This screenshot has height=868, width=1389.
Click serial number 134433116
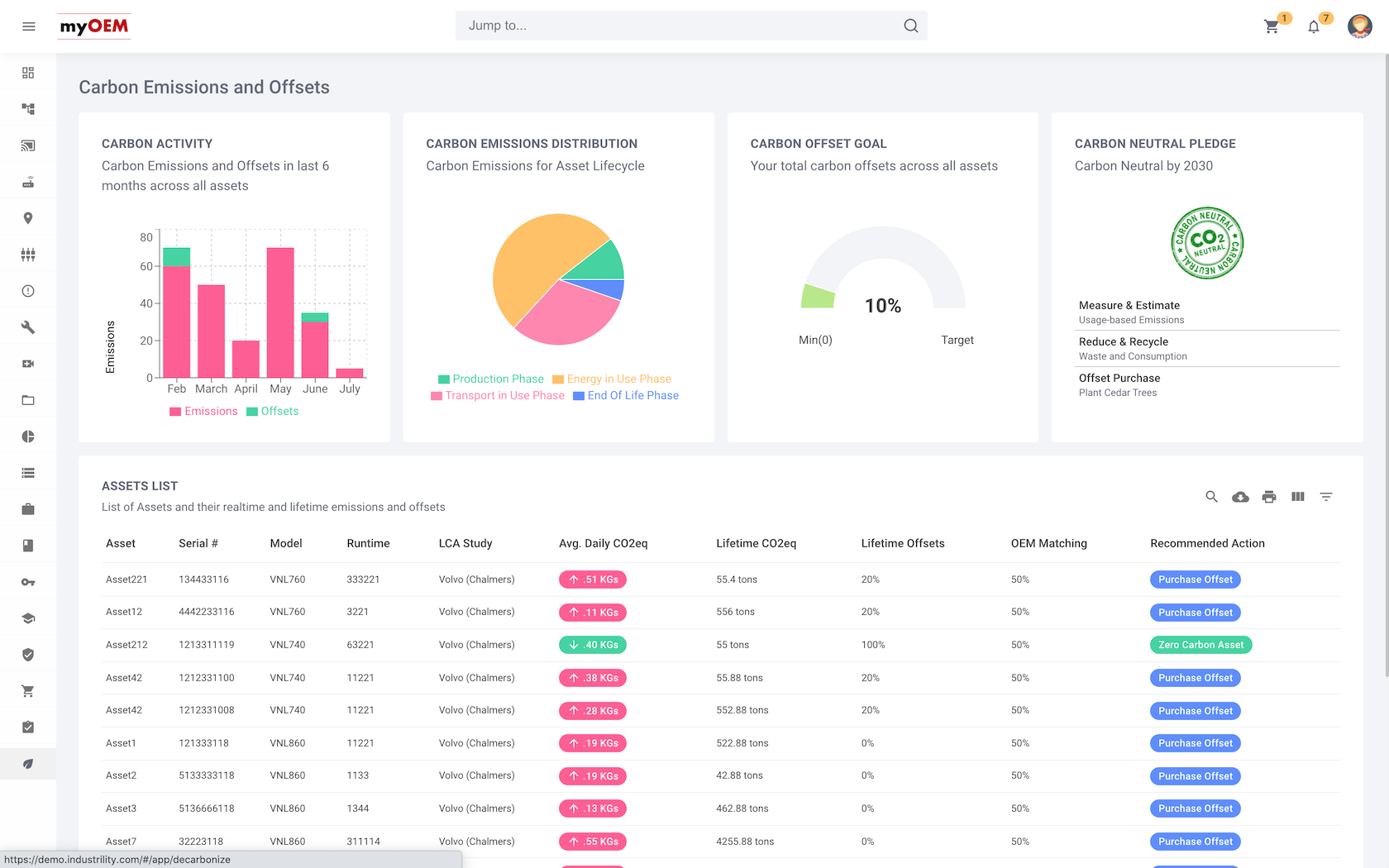[x=203, y=579]
